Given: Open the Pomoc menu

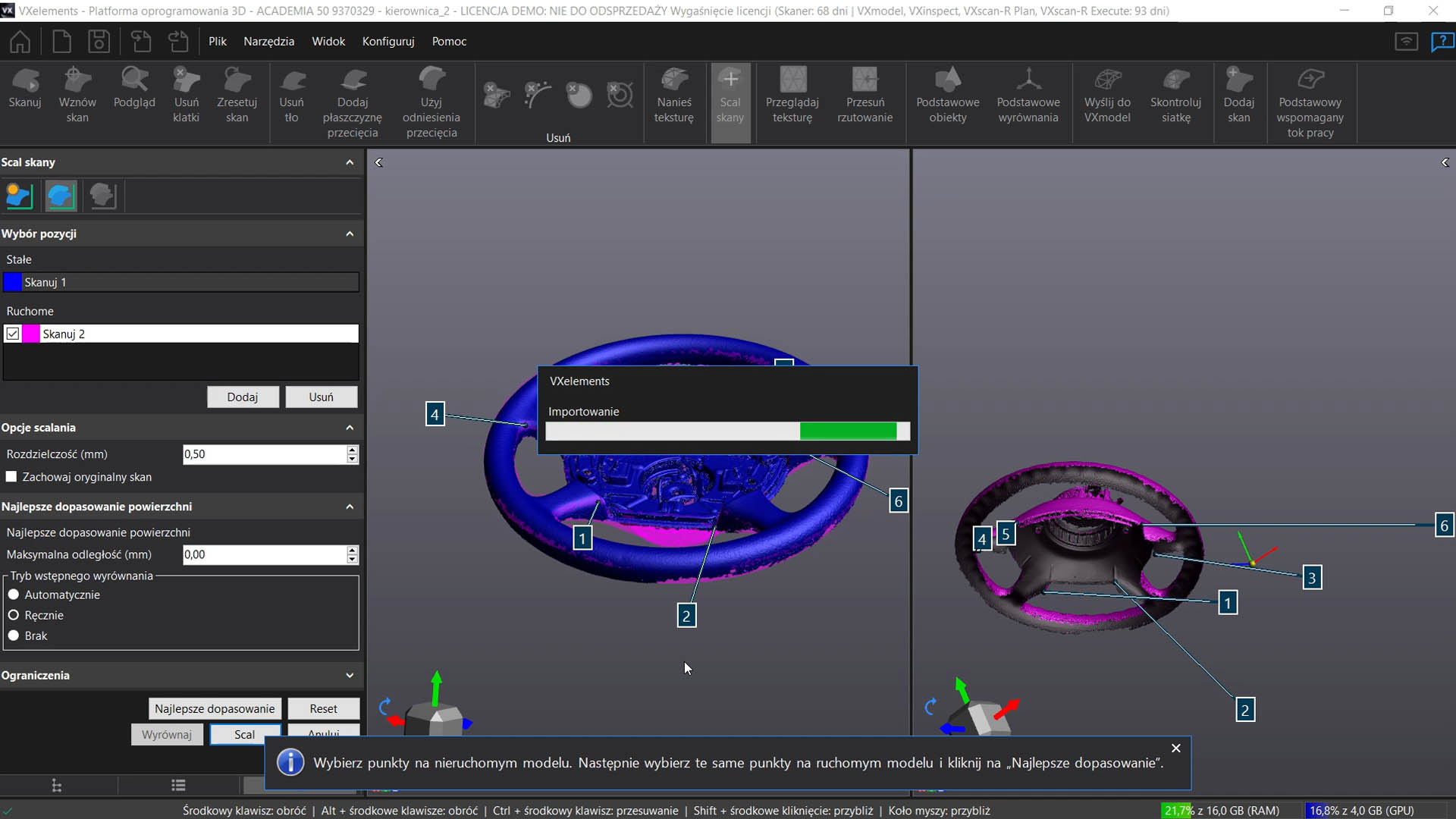Looking at the screenshot, I should pos(449,41).
